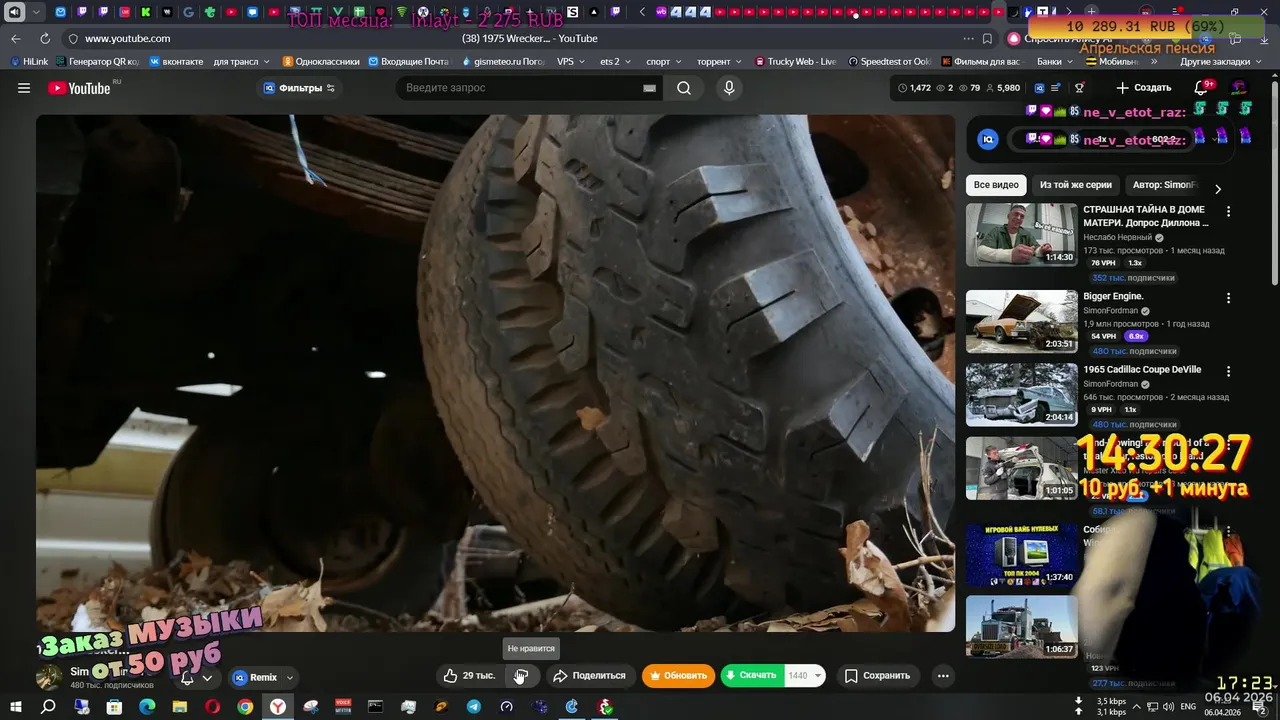Screen dimensions: 1280x720
Task: Like the video with thumbs-up 29 тыс.
Action: point(469,676)
